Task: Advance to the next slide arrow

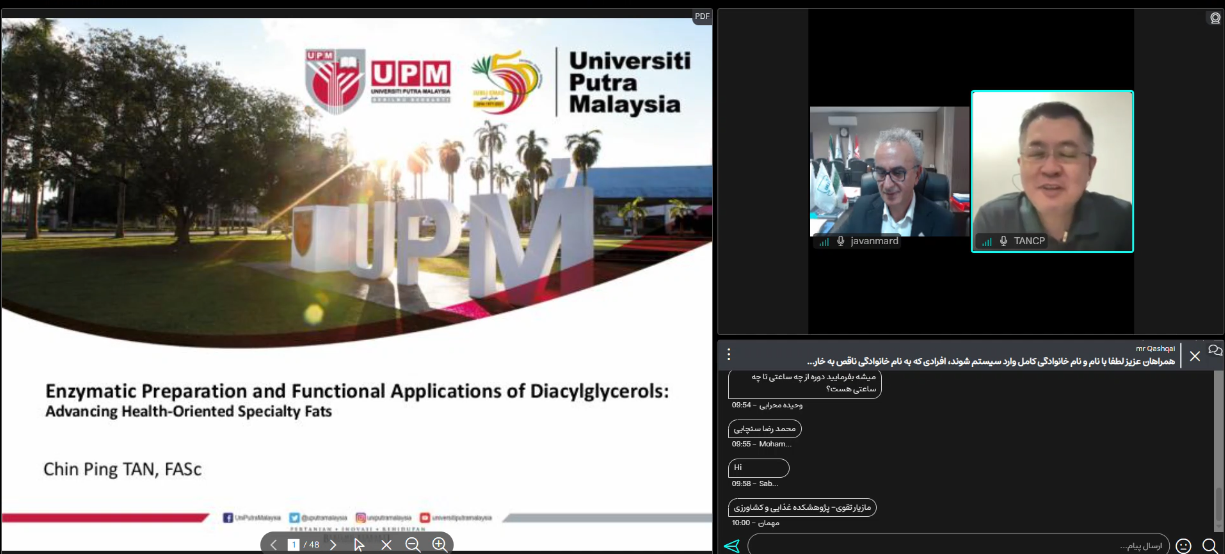Action: tap(333, 545)
